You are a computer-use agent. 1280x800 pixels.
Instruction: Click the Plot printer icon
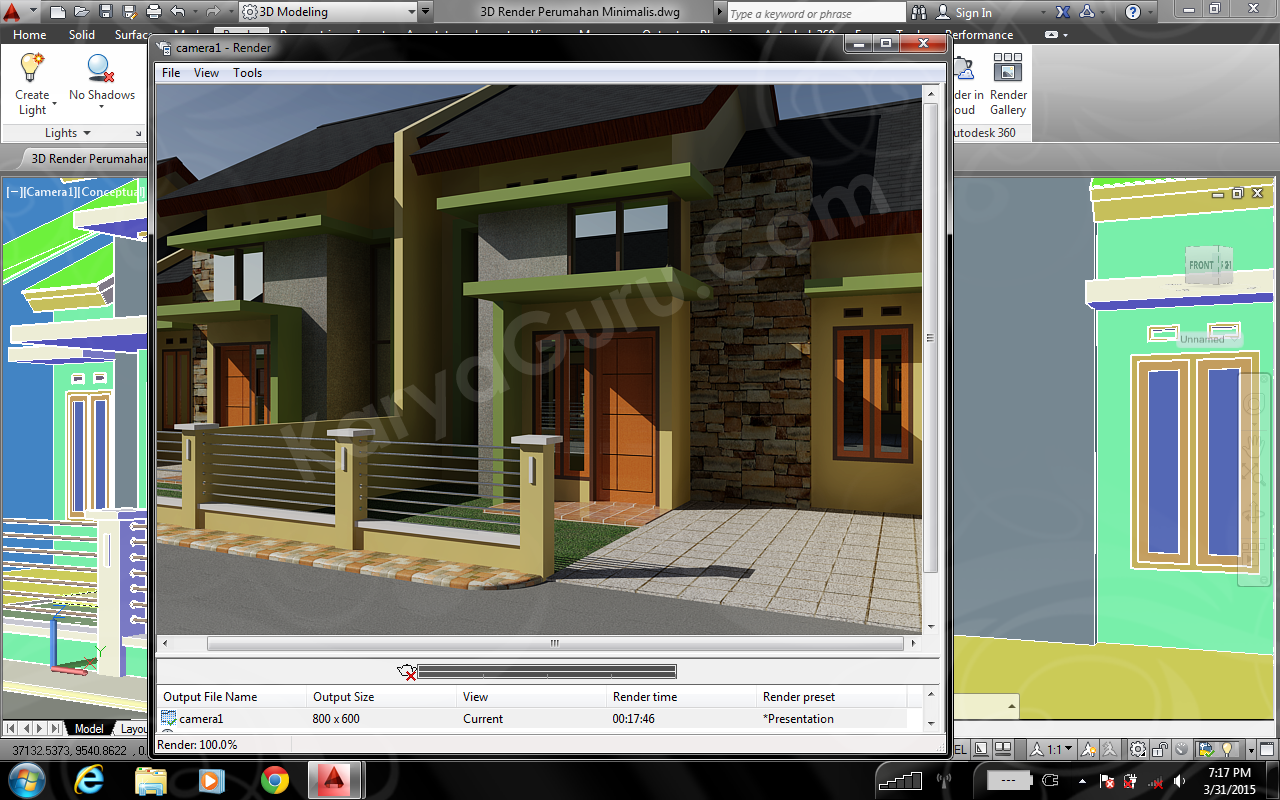click(x=154, y=12)
